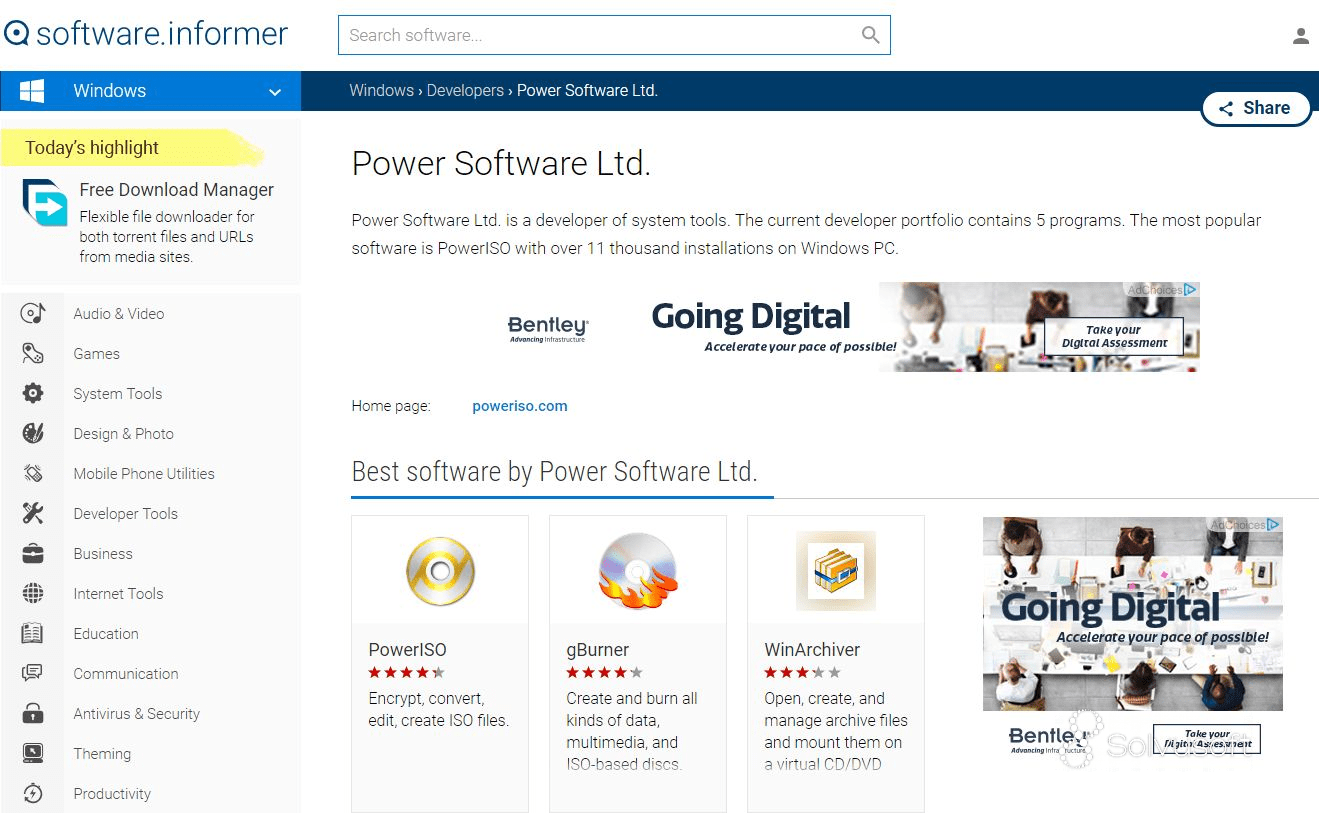The width and height of the screenshot is (1319, 813).
Task: Select the Games category
Action: pyautogui.click(x=96, y=354)
